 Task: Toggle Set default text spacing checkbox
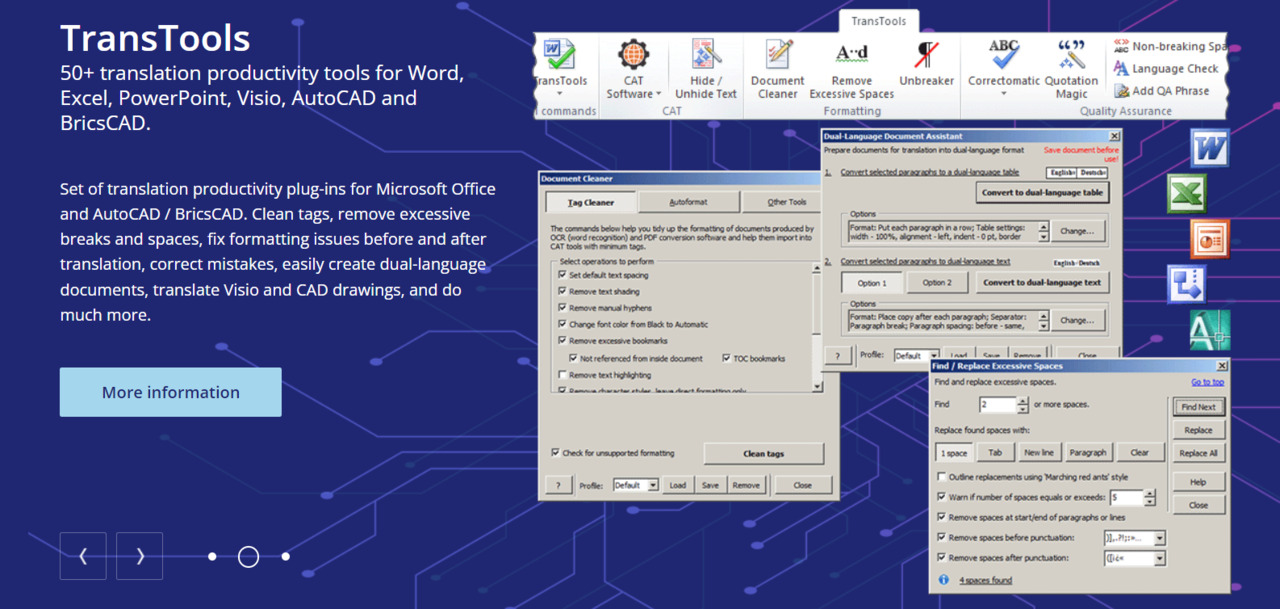(563, 275)
